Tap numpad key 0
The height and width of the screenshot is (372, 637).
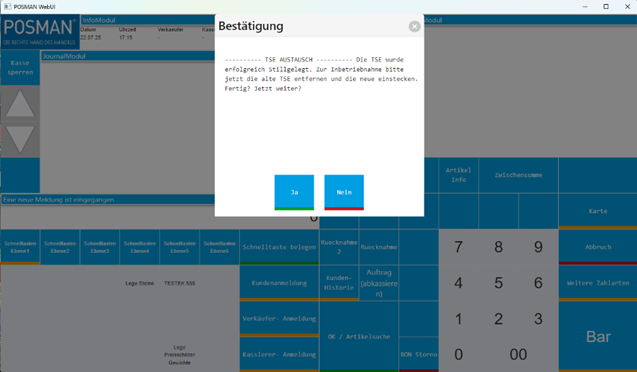[x=458, y=355]
